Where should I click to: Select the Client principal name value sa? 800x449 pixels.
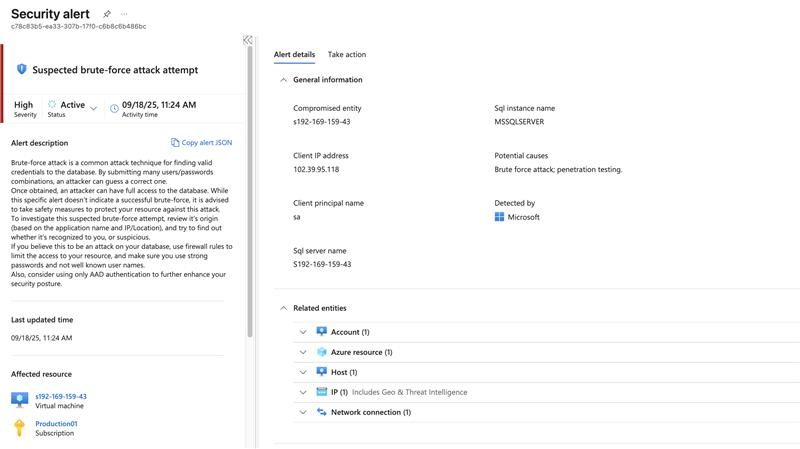coord(297,217)
